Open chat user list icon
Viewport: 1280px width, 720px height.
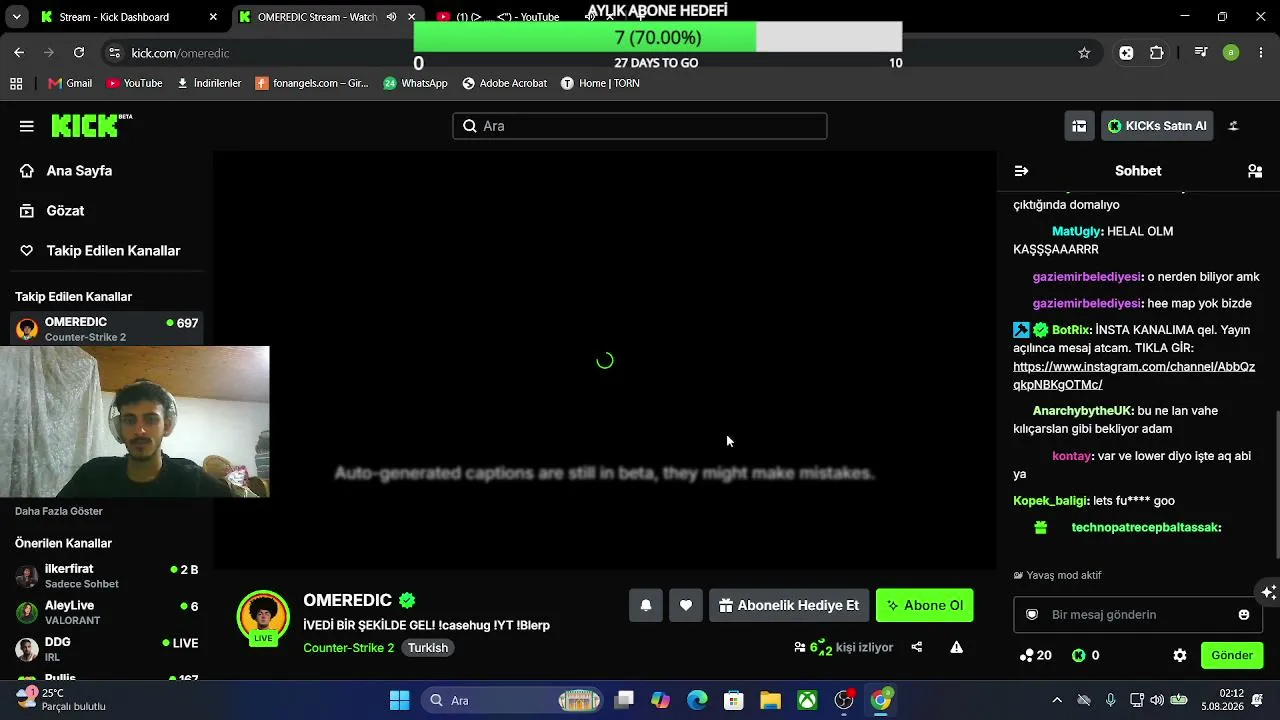[x=1255, y=171]
